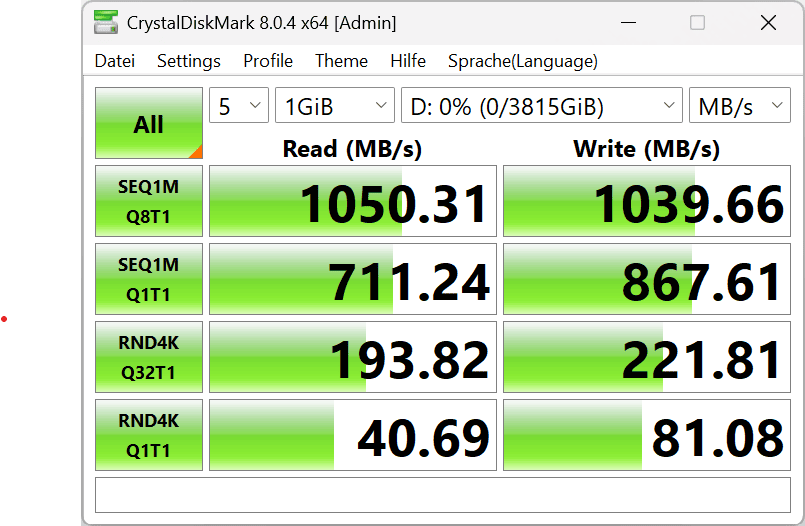Close the CrystalDiskMark window
The image size is (805, 526).
pyautogui.click(x=767, y=22)
